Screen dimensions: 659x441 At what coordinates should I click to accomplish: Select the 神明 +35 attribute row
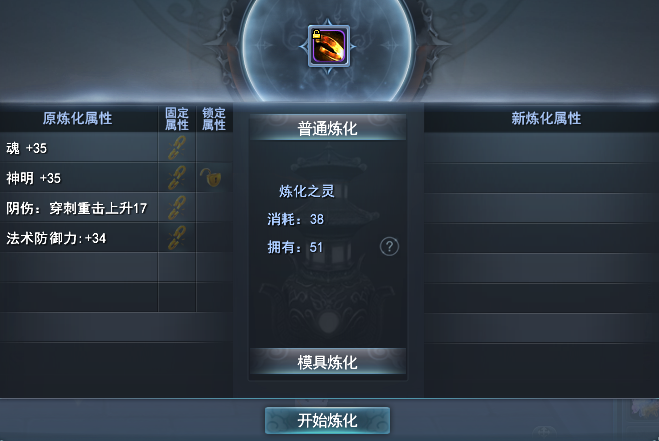click(x=79, y=178)
